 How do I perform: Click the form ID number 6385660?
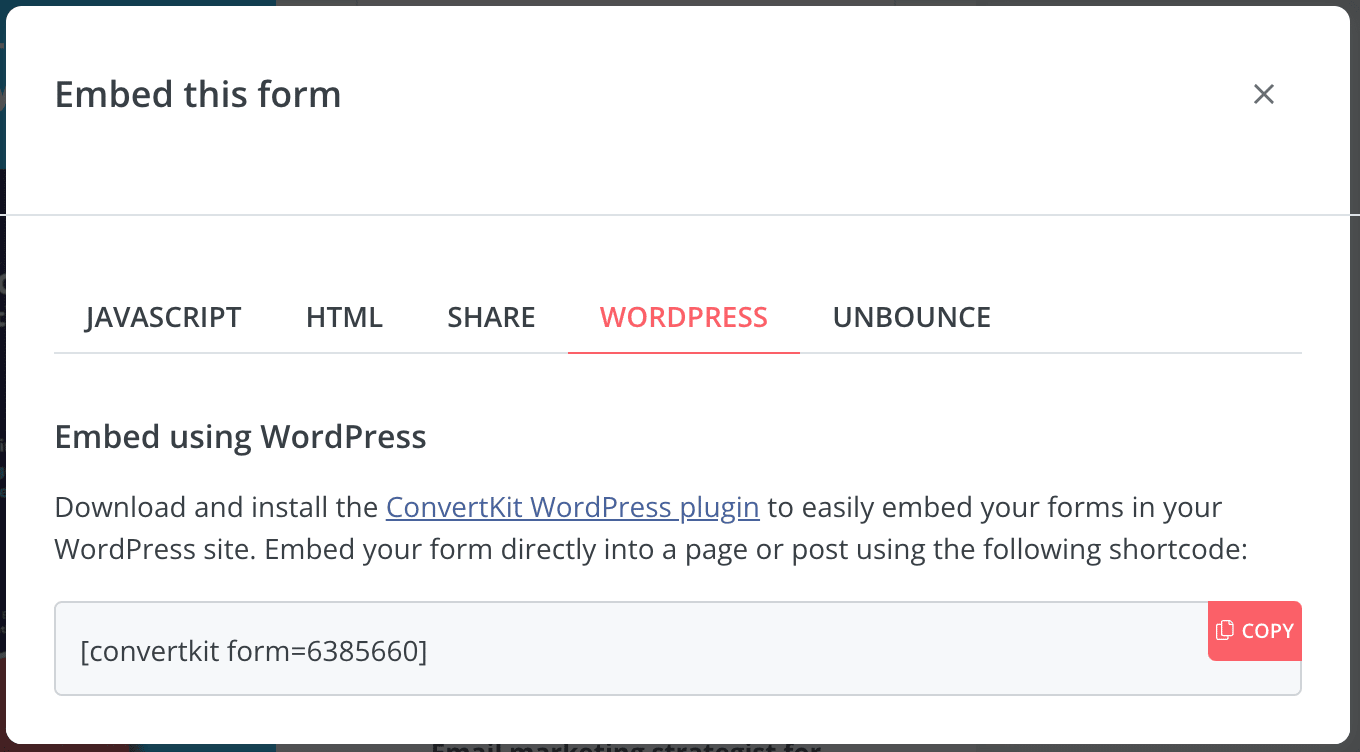pos(364,652)
